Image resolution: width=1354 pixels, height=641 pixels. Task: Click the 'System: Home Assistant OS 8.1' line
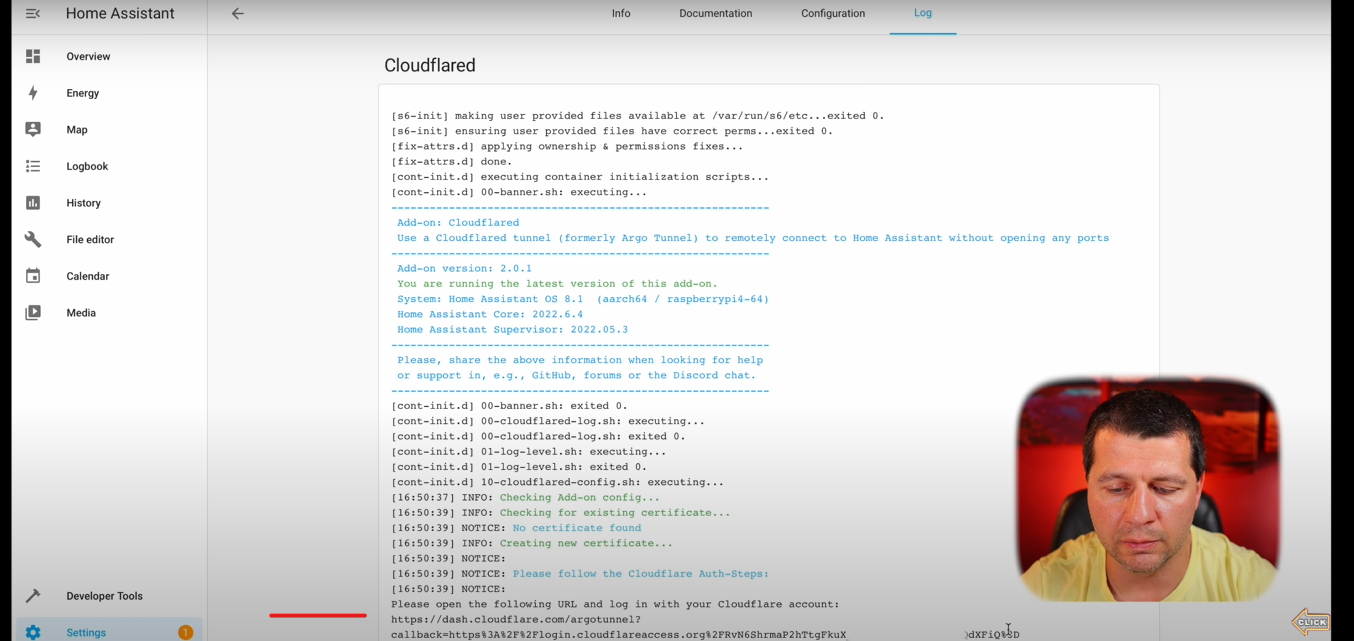[583, 299]
